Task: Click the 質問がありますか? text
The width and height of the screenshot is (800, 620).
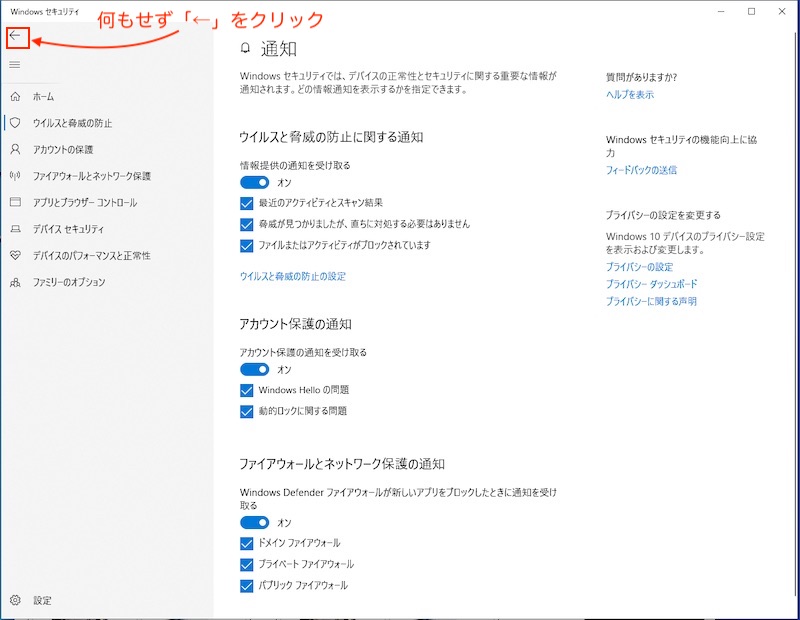Action: point(641,77)
